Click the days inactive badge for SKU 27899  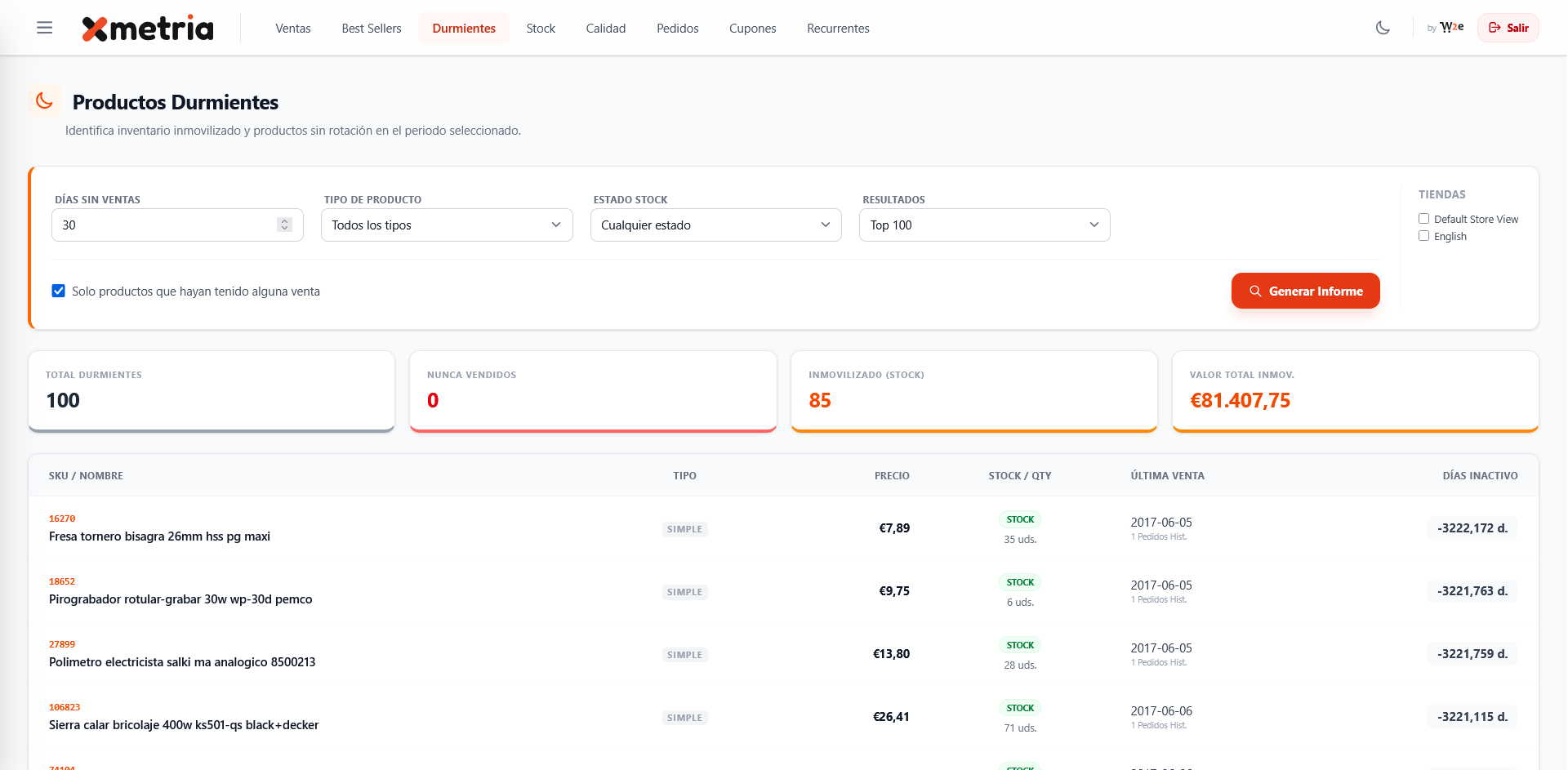[x=1472, y=654]
